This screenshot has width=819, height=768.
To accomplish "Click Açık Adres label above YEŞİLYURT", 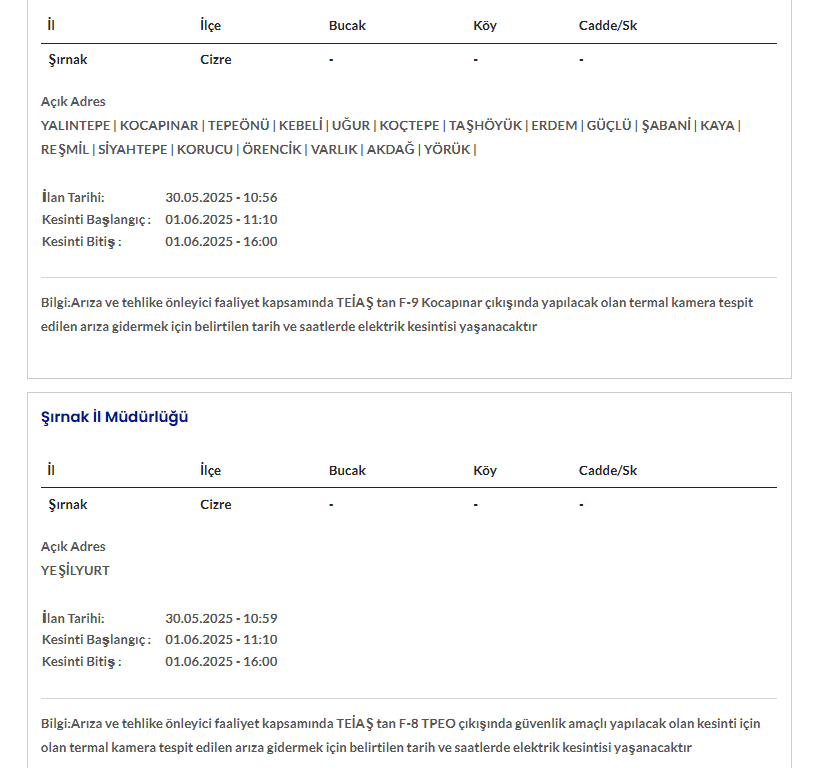I will pyautogui.click(x=73, y=547).
